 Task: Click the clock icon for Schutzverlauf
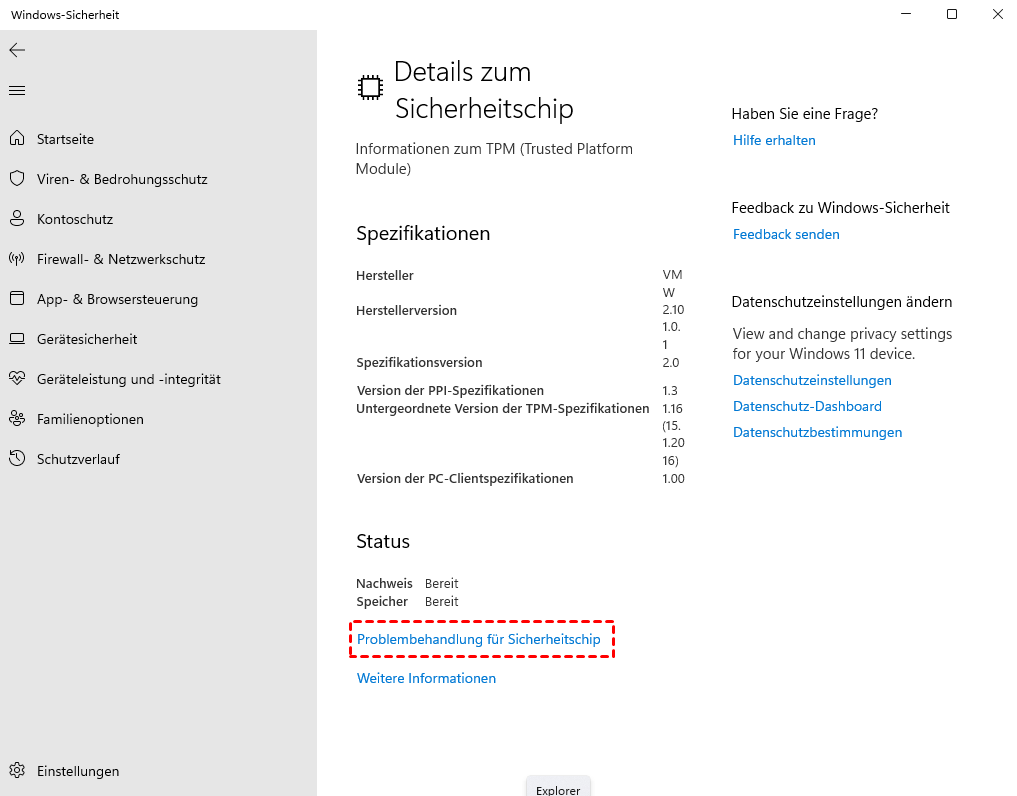click(17, 459)
